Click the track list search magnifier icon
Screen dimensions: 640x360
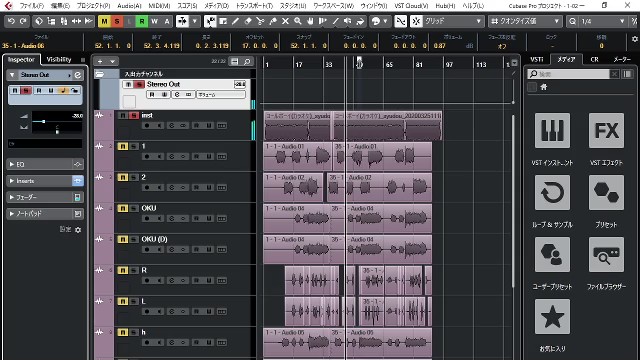click(247, 62)
